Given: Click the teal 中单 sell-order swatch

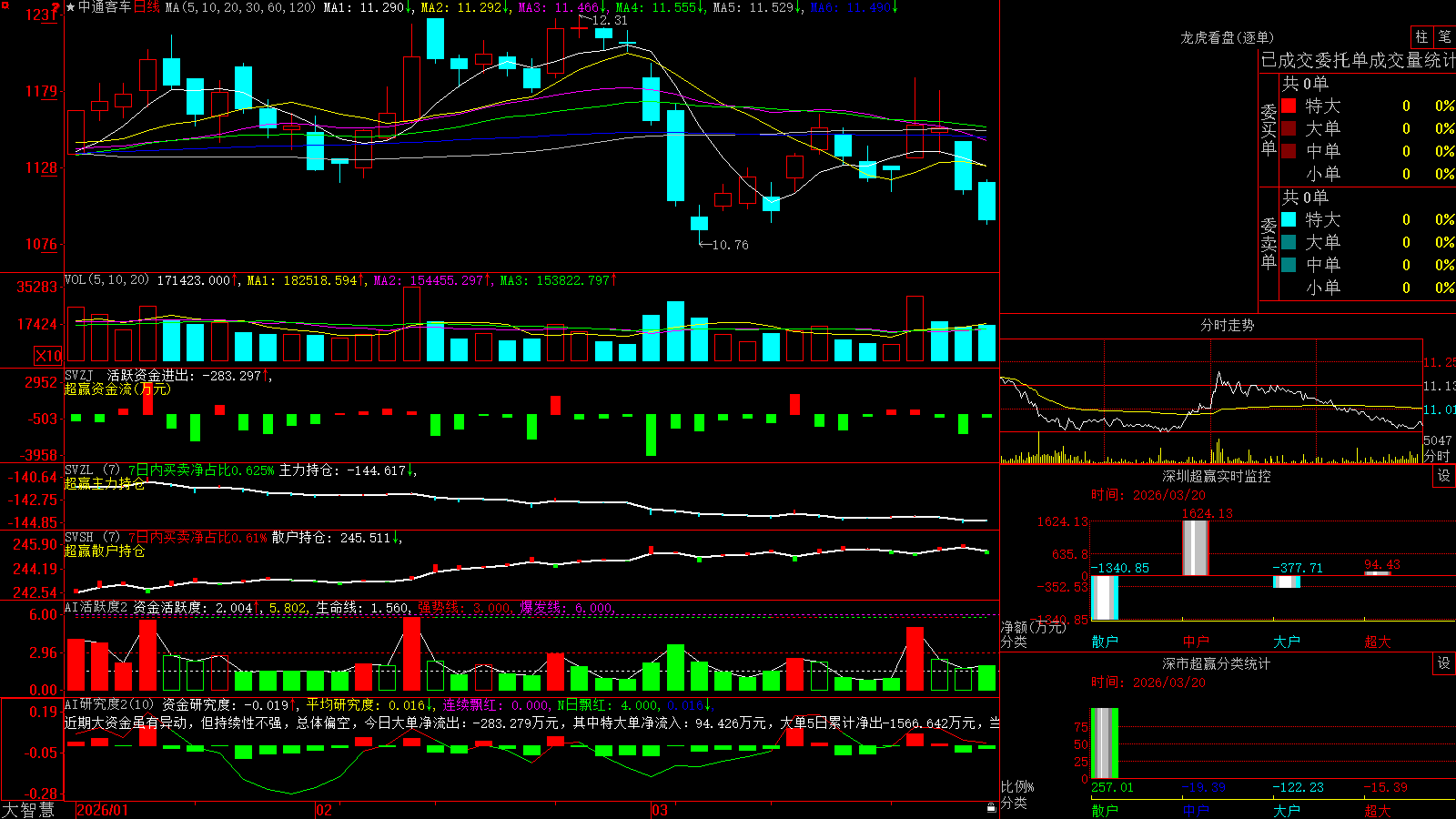Looking at the screenshot, I should tap(1289, 265).
